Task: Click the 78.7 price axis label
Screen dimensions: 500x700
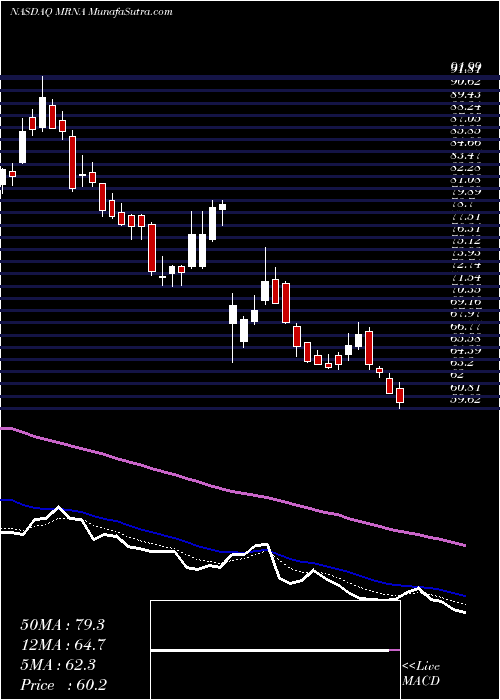Action: 462,204
